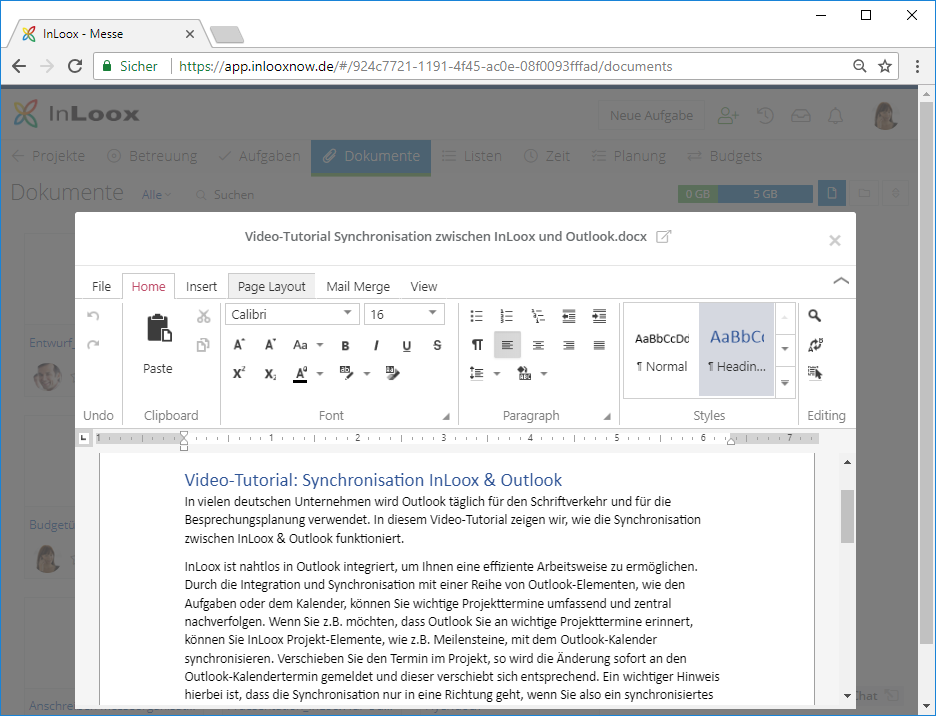Switch to the View ribbon tab
The height and width of the screenshot is (716, 936).
pos(424,287)
